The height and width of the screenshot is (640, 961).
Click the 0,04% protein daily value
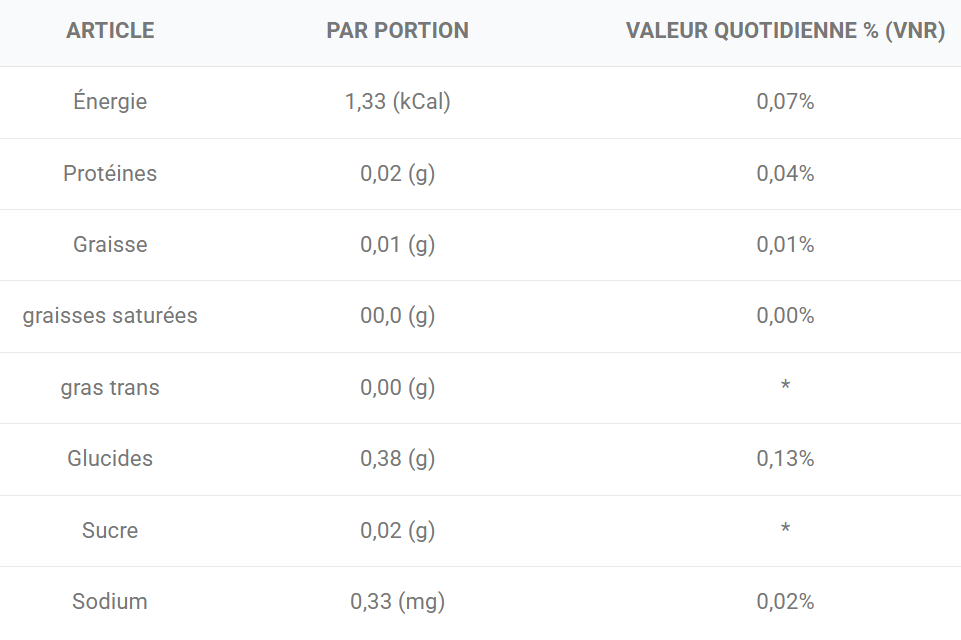(785, 173)
